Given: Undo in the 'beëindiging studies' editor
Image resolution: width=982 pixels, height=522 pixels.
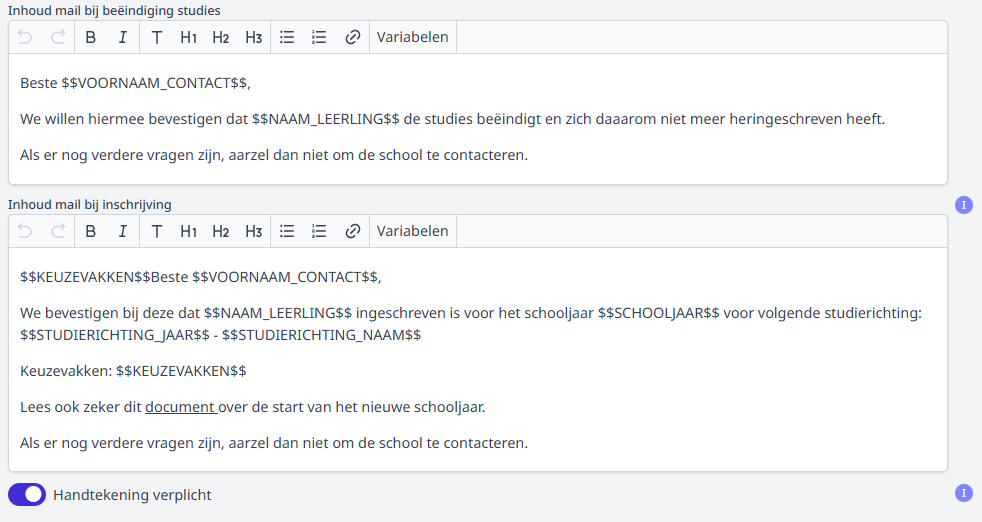Looking at the screenshot, I should pos(25,38).
